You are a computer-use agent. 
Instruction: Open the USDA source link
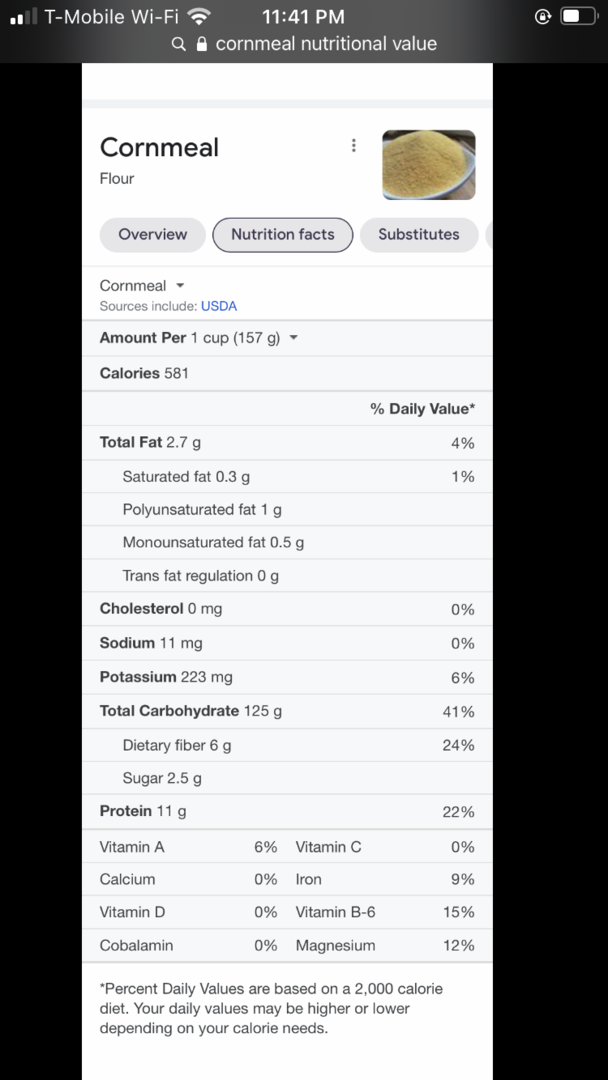[219, 306]
